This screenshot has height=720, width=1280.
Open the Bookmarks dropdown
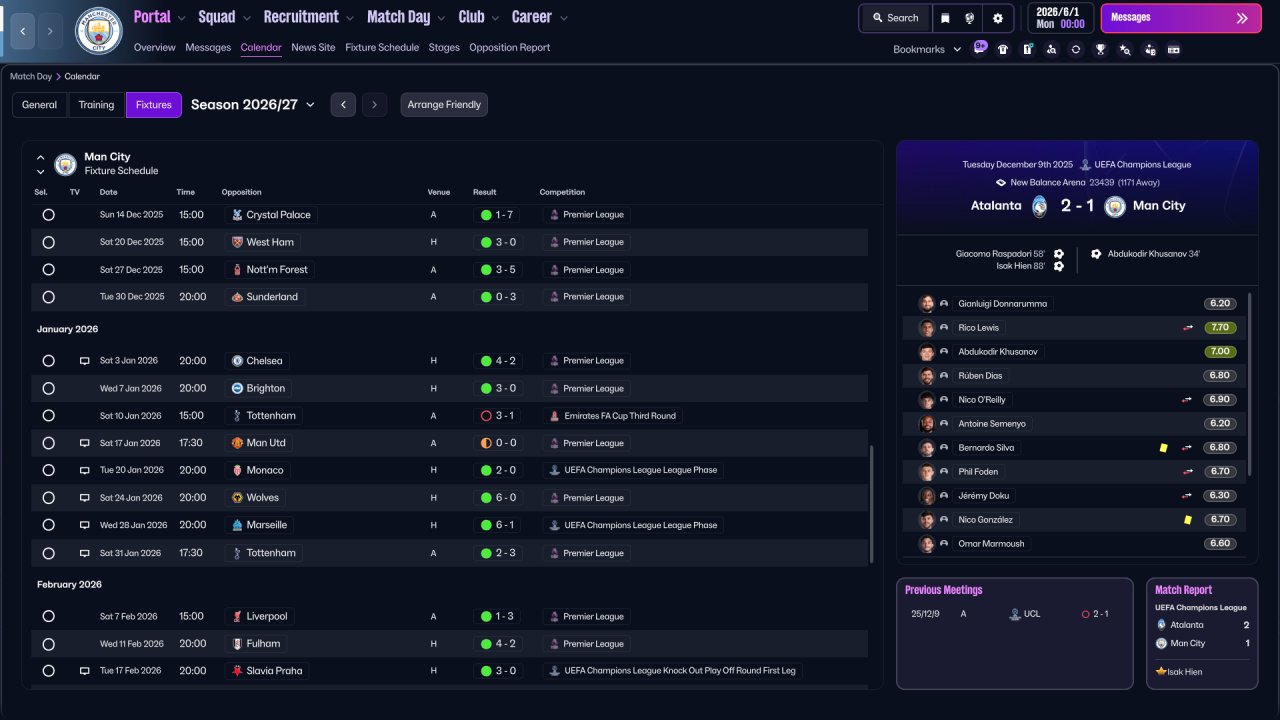pyautogui.click(x=927, y=49)
